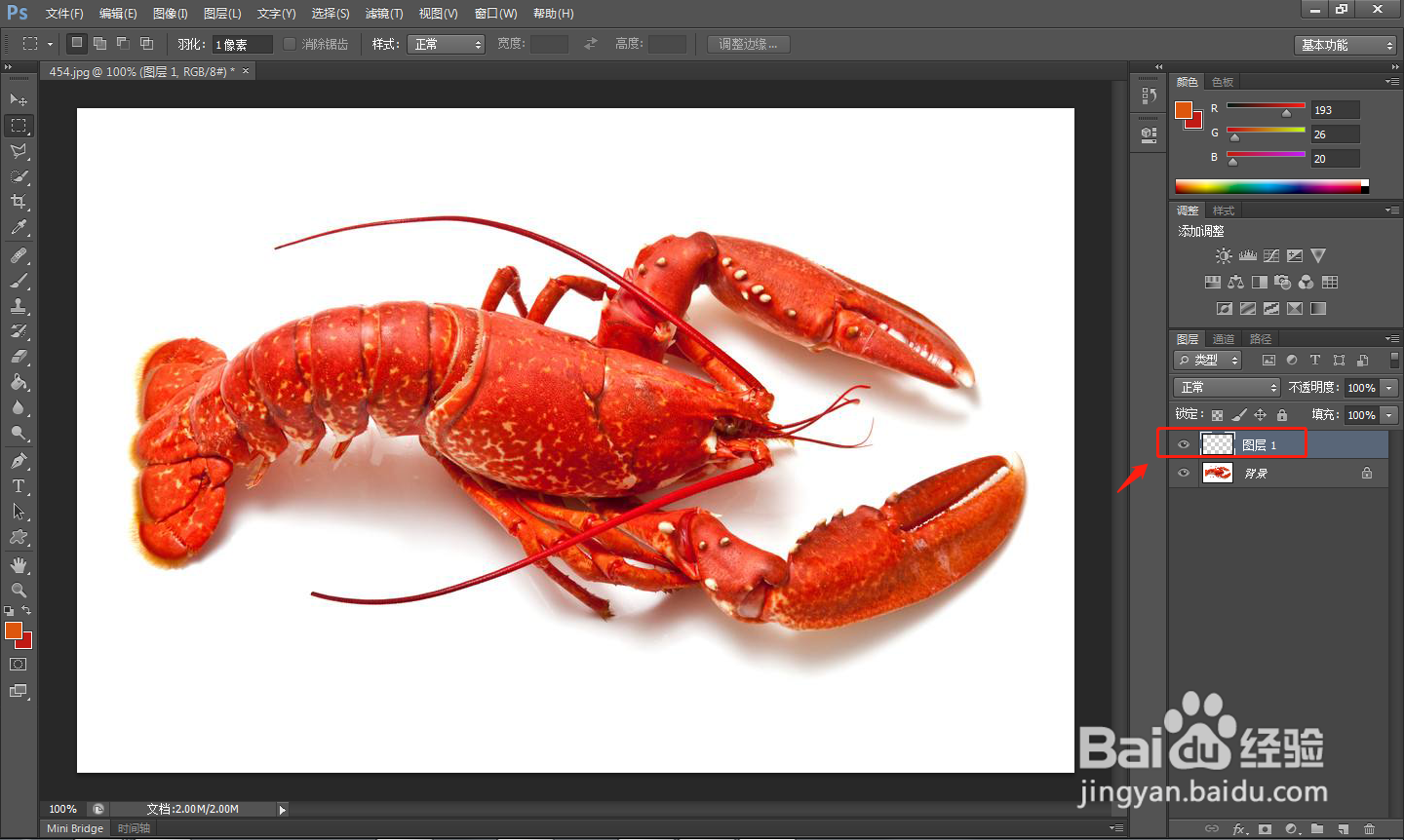Click foreground color swatch in toolbox
Image resolution: width=1404 pixels, height=840 pixels.
pos(13,630)
